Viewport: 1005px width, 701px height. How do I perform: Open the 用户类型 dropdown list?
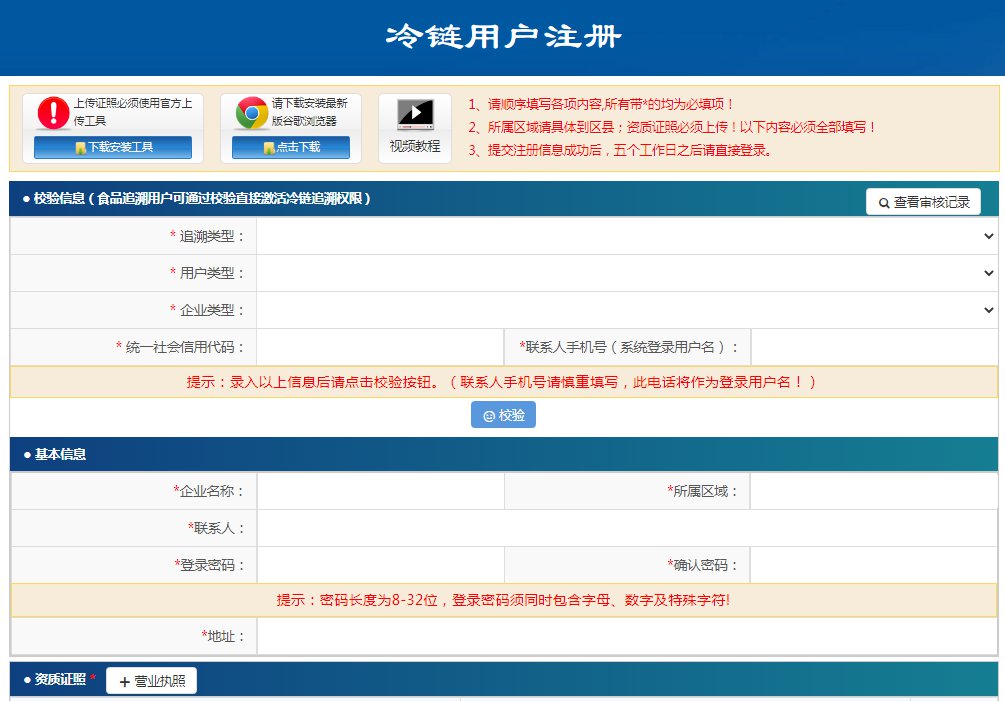[627, 273]
